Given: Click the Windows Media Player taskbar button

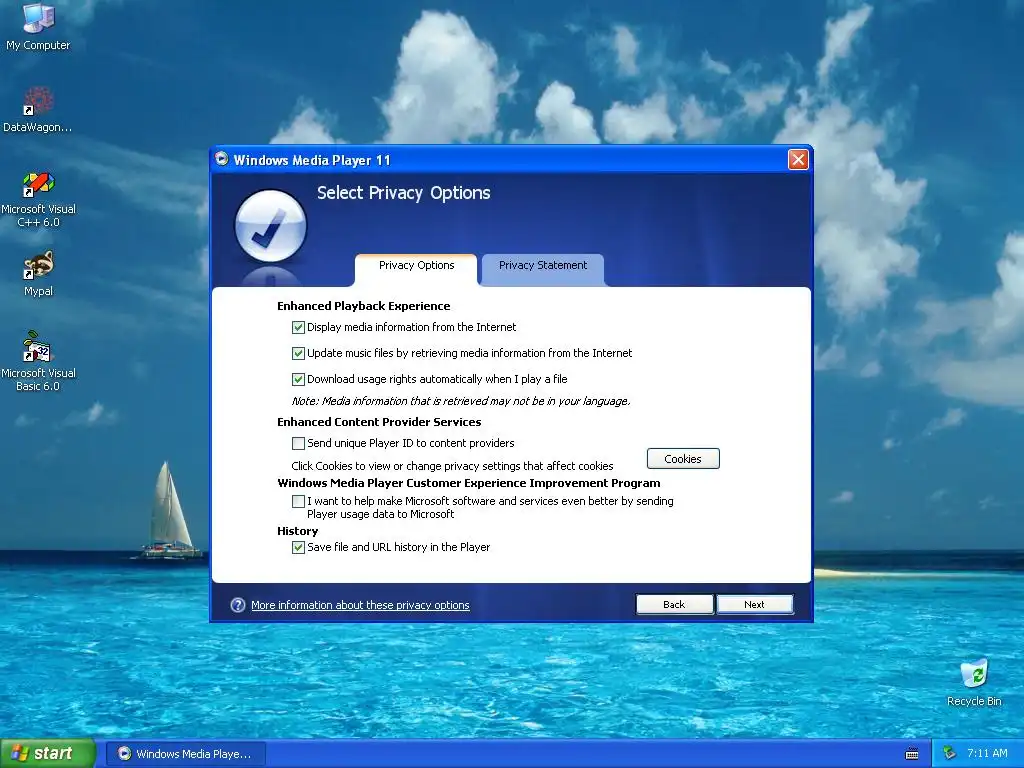Looking at the screenshot, I should [185, 754].
